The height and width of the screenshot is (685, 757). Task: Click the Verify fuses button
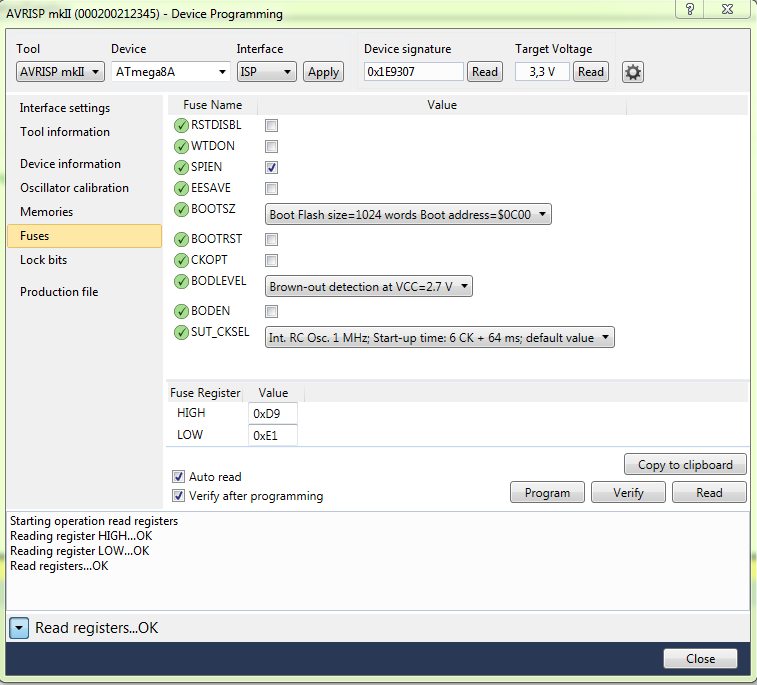(628, 492)
